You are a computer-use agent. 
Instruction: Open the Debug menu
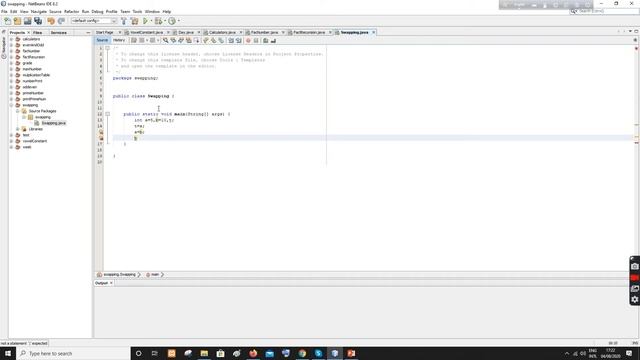(x=97, y=11)
